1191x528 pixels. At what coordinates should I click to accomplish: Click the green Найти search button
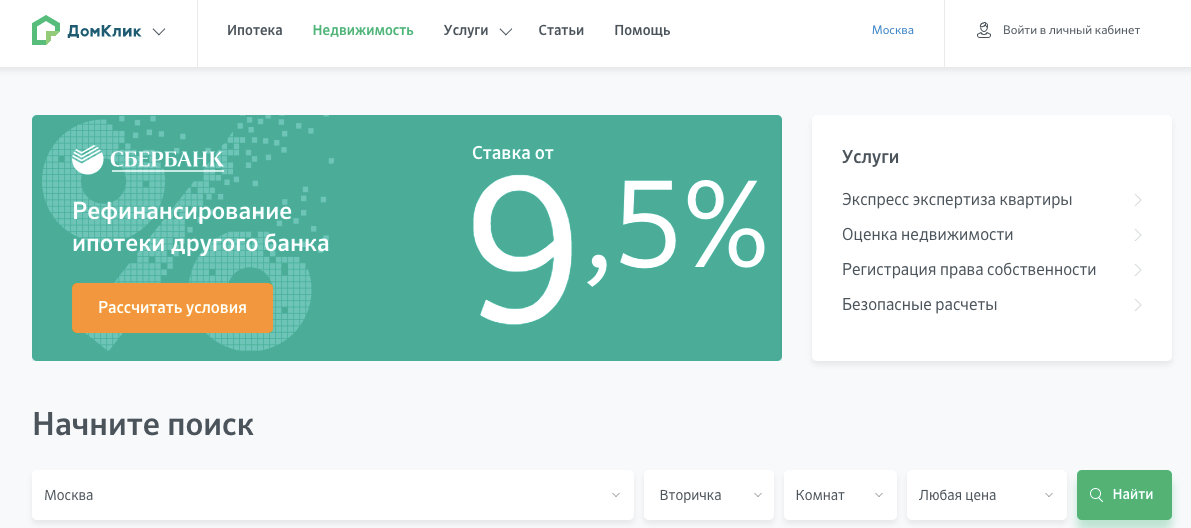[x=1124, y=495]
